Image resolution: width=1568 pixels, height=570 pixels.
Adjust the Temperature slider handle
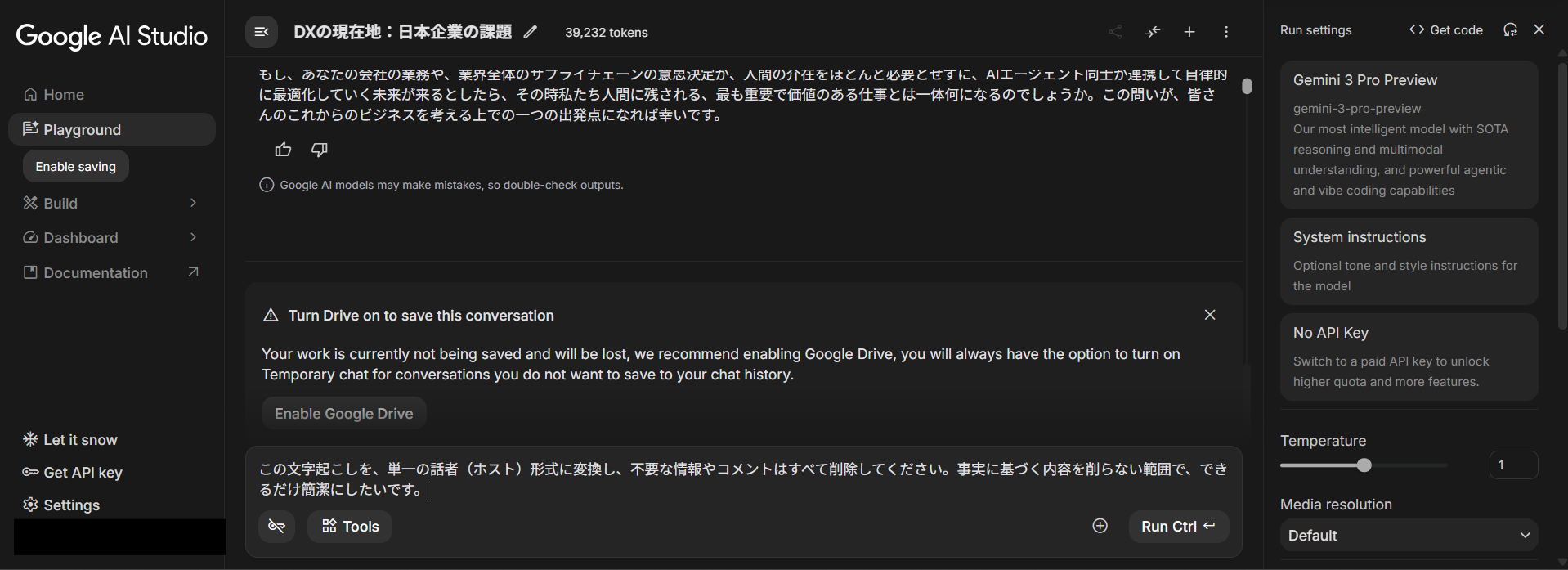pos(1364,465)
